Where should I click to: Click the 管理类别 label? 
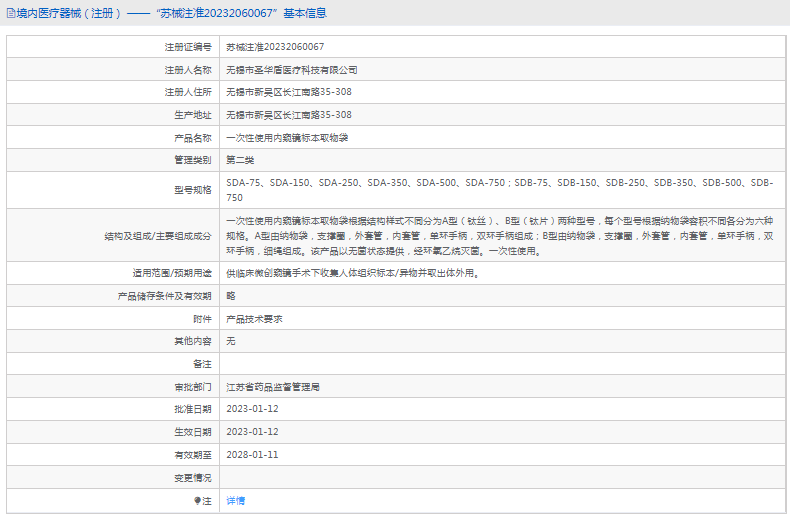(193, 160)
